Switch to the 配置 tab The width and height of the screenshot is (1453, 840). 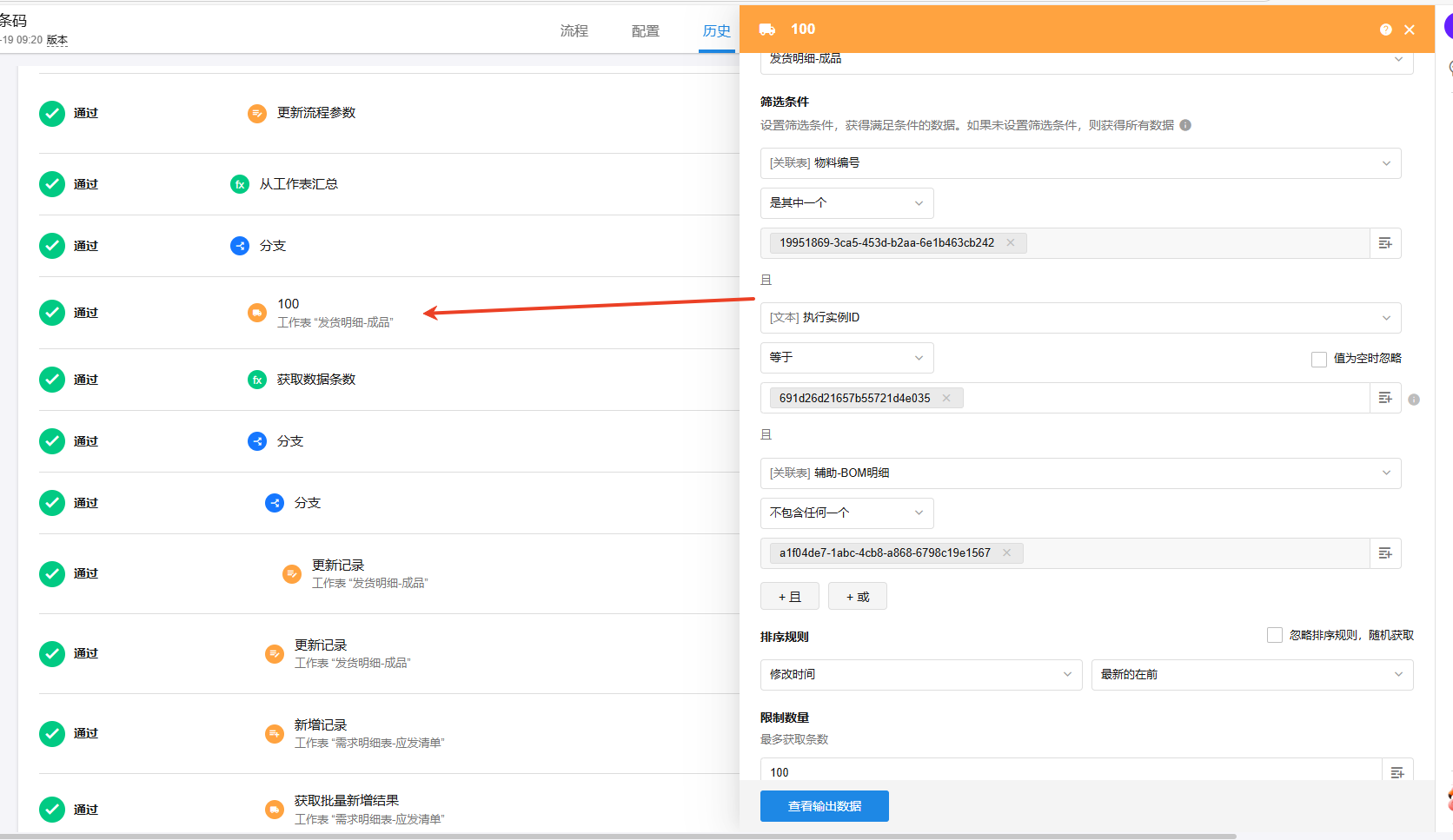point(645,31)
